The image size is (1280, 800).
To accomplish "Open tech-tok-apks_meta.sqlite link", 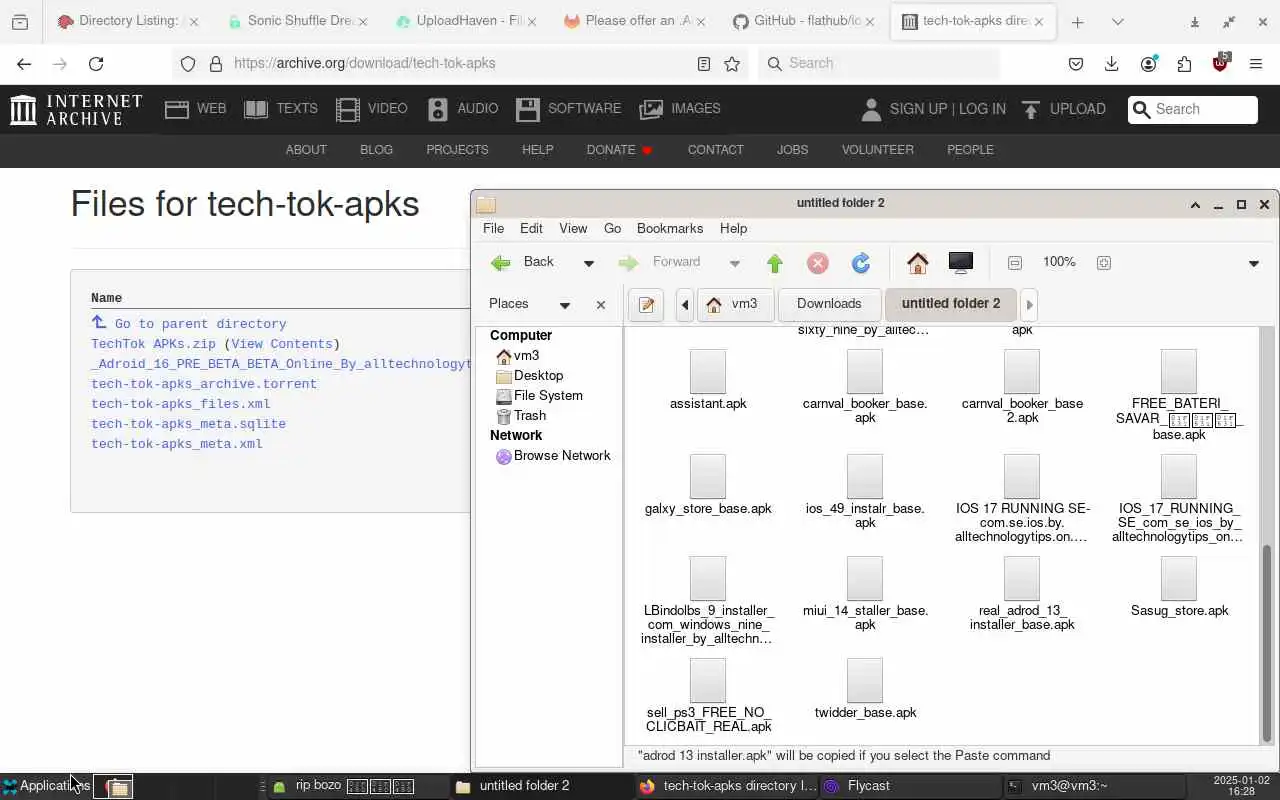I will (188, 423).
